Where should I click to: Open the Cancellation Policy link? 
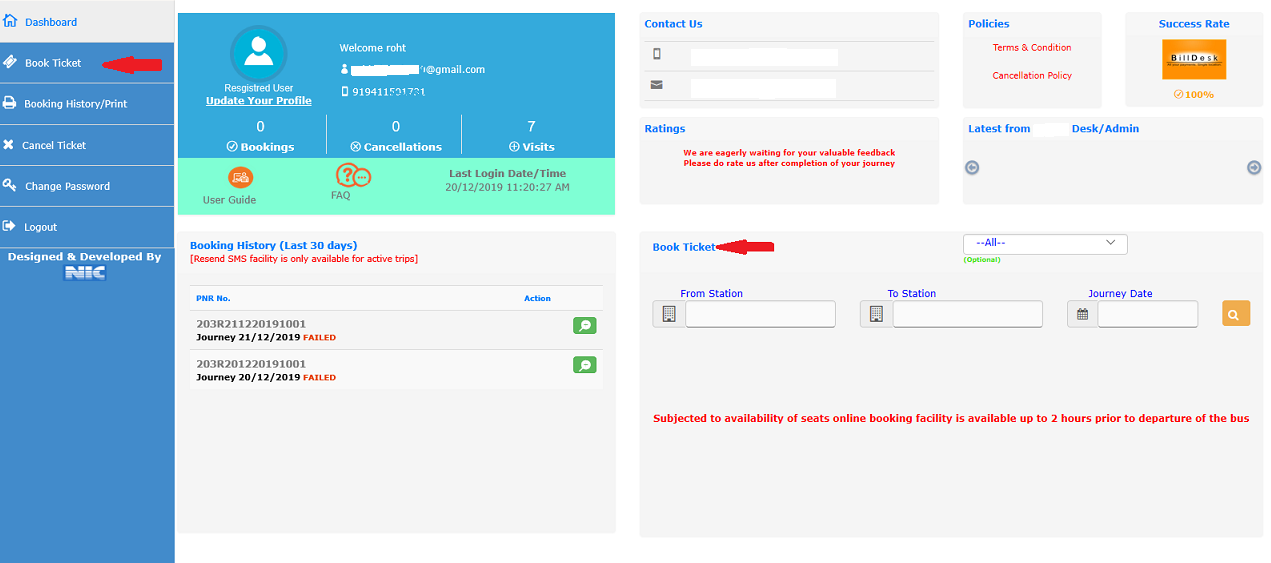(1031, 76)
